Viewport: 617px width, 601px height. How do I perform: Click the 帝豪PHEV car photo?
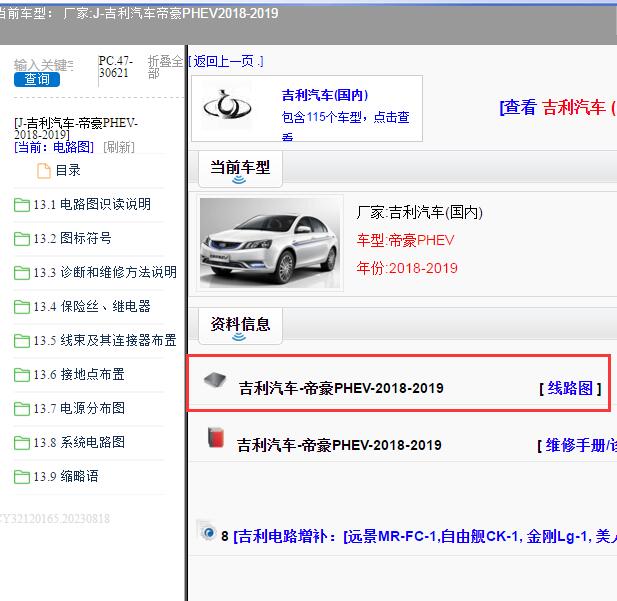click(x=270, y=243)
